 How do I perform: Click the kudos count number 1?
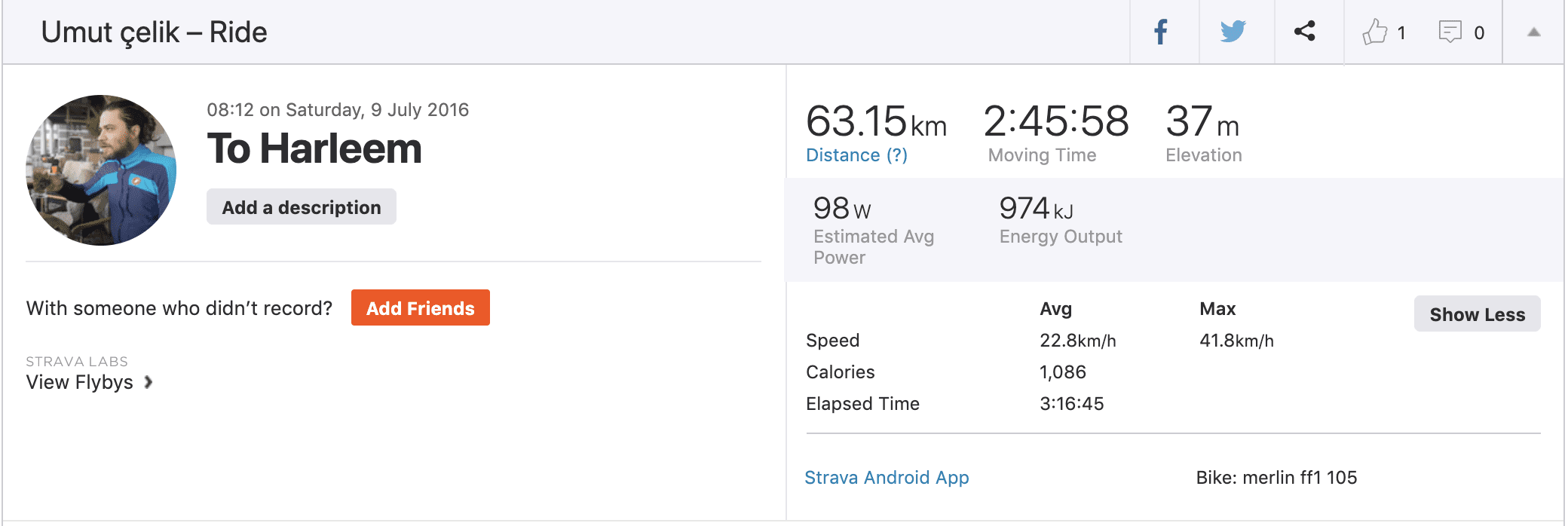[1401, 33]
